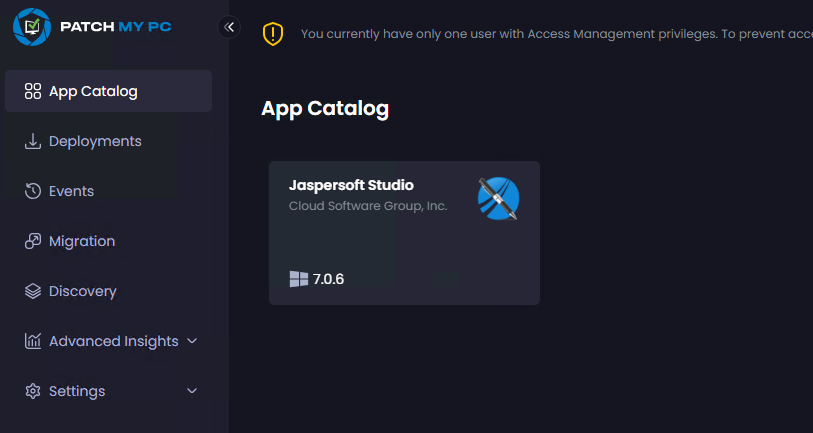813x433 pixels.
Task: Expand the Settings chevron
Action: coord(192,391)
